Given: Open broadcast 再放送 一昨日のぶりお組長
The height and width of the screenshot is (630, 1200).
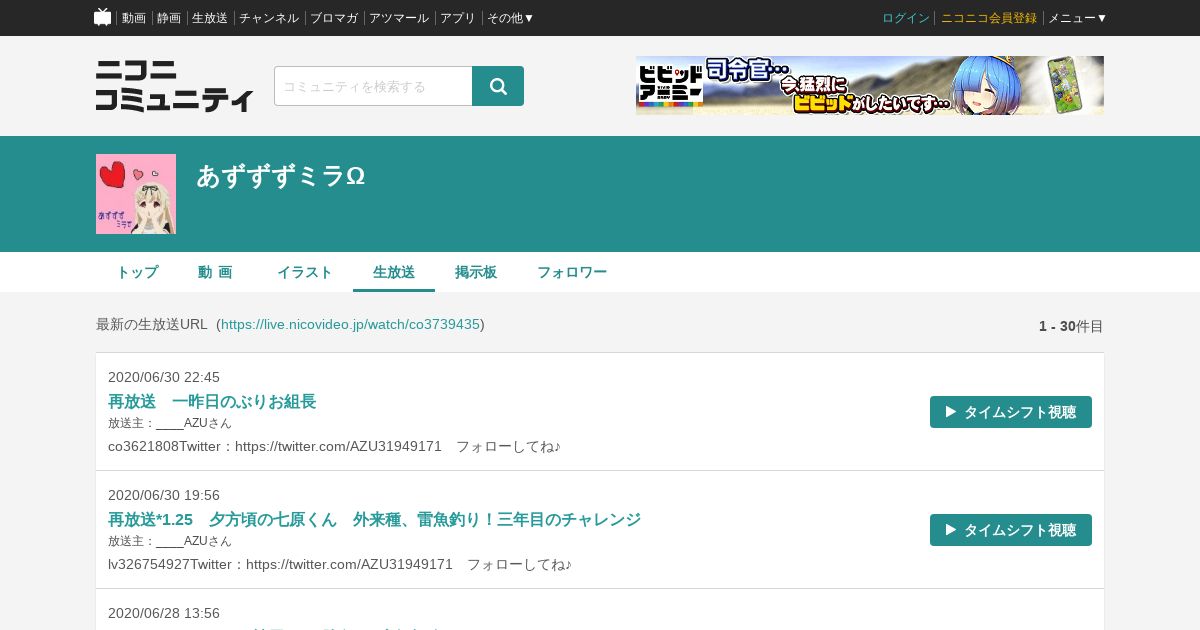Looking at the screenshot, I should pos(212,401).
